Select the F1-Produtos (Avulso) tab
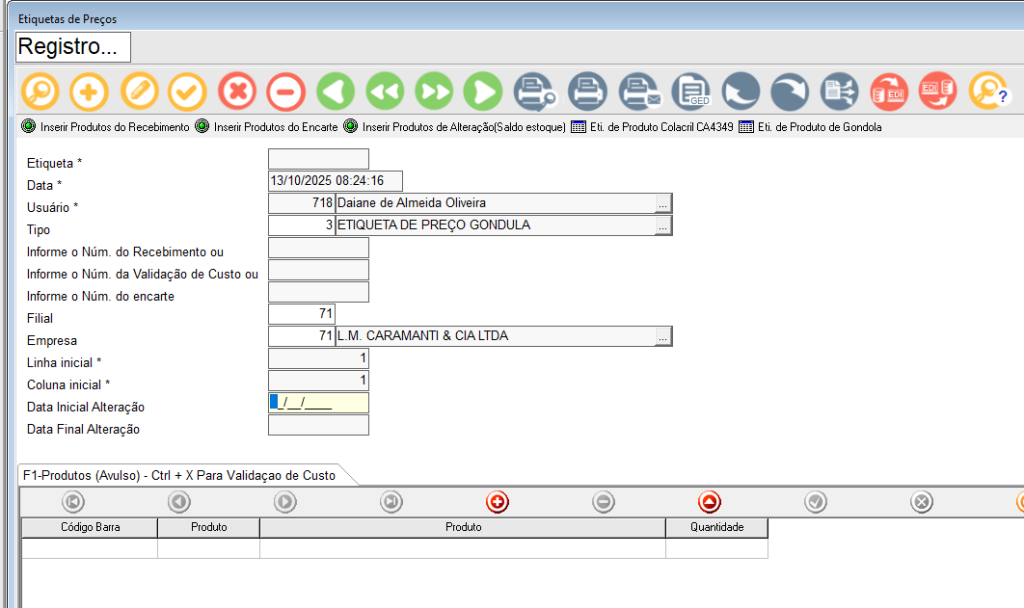The height and width of the screenshot is (608, 1024). 179,475
